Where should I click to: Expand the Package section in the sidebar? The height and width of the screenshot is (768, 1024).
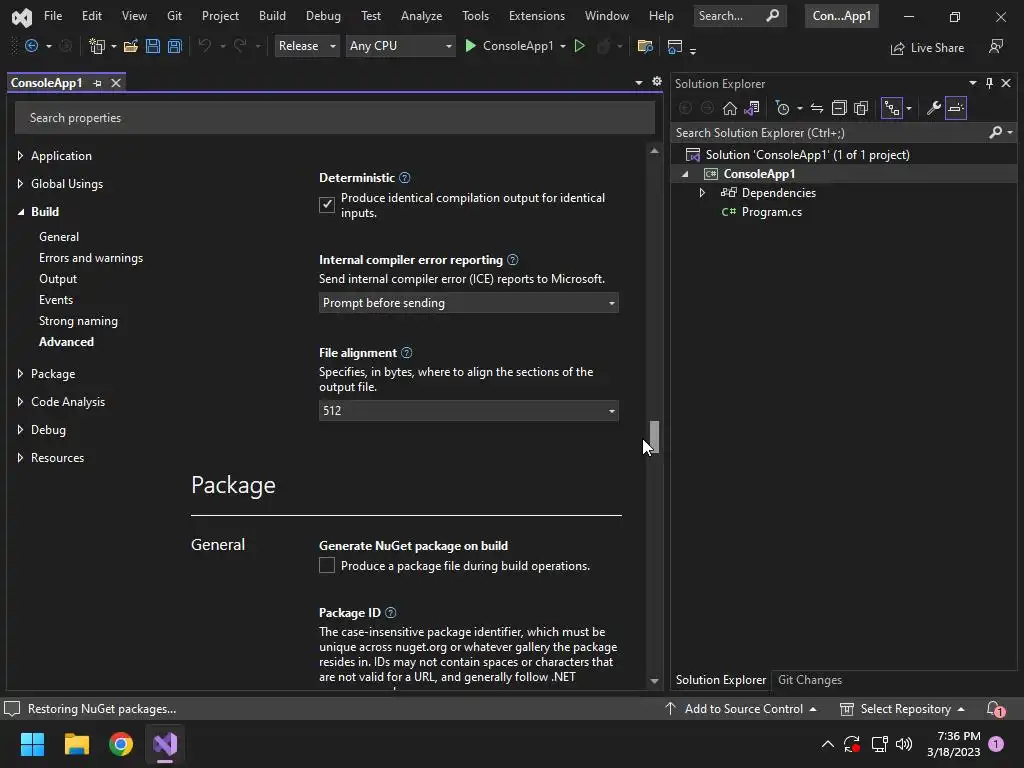pos(20,374)
